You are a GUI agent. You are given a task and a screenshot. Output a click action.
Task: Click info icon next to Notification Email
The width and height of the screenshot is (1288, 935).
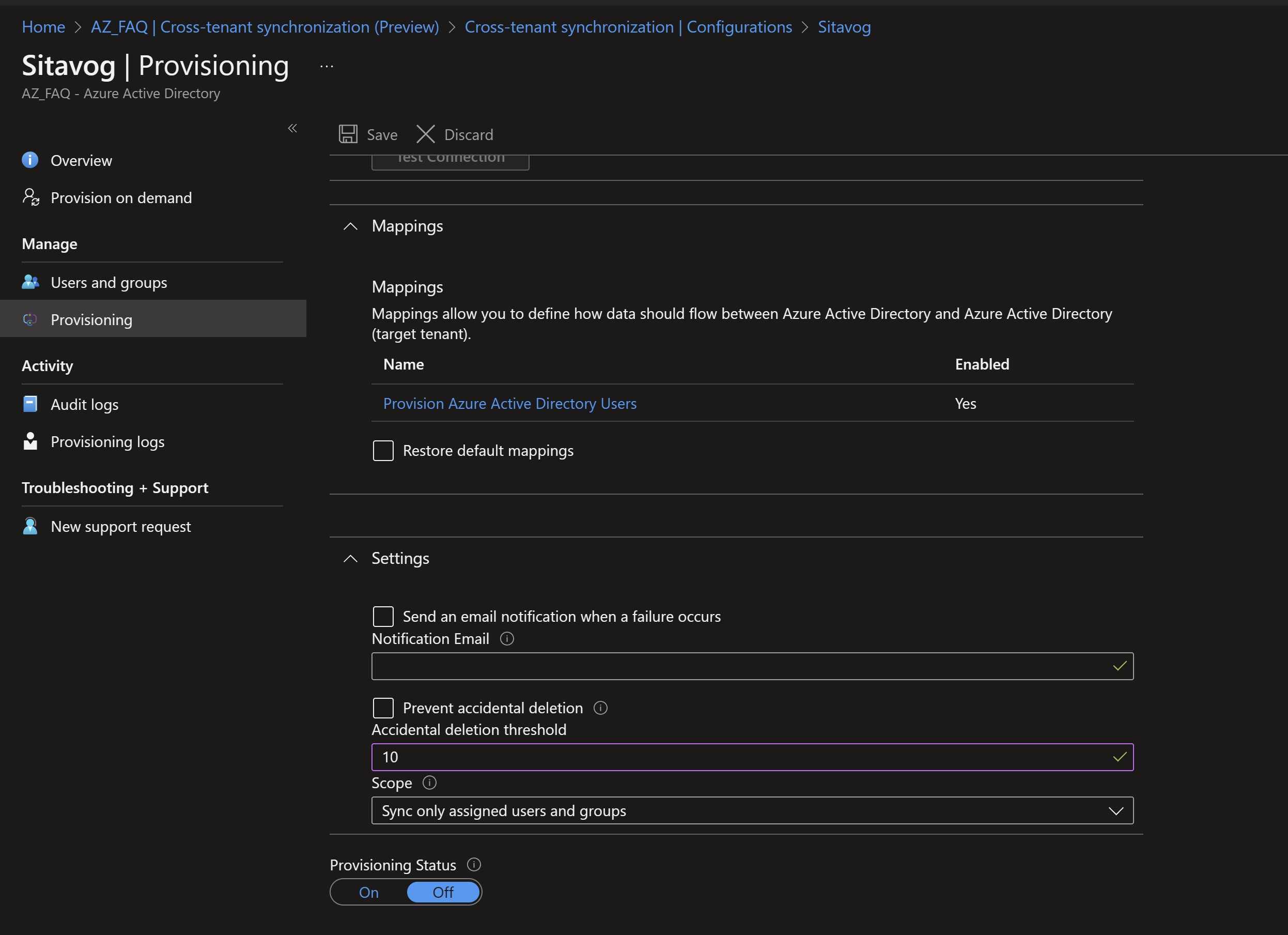[x=507, y=638]
